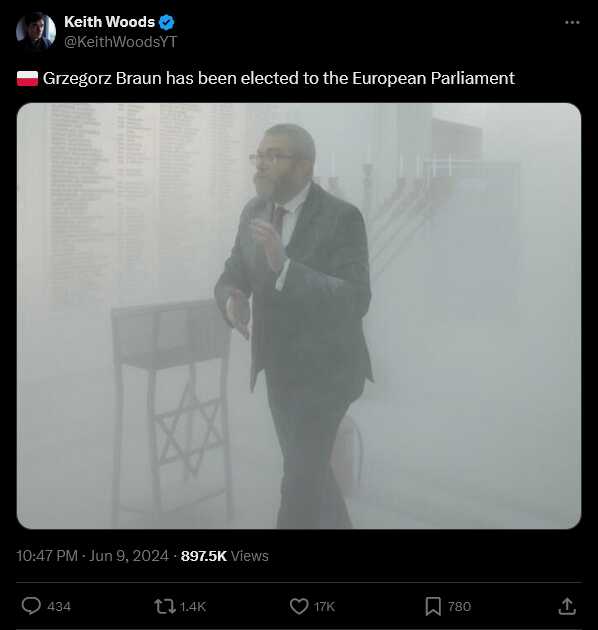The image size is (598, 630).
Task: Click the 434 replies count
Action: [x=59, y=606]
